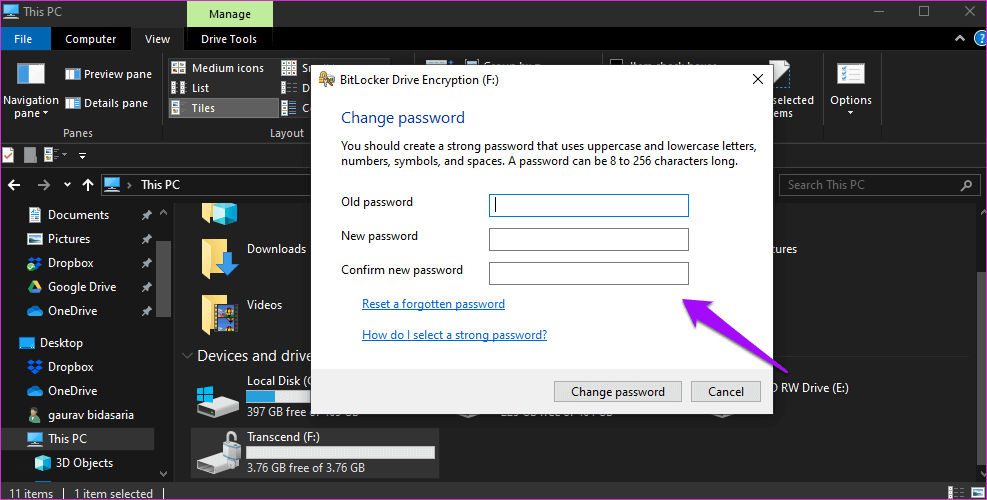
Task: Open the Options button in ribbon
Action: pyautogui.click(x=850, y=89)
